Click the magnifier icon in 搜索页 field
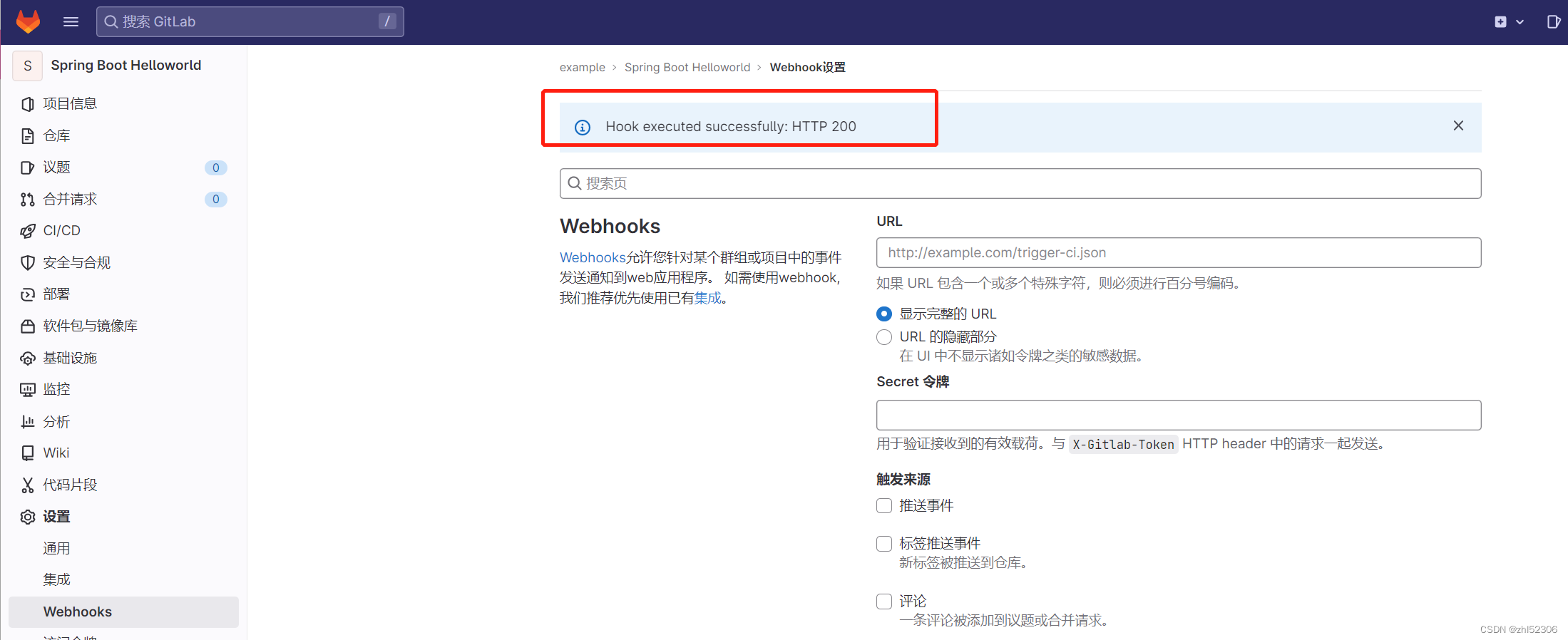 coord(574,183)
